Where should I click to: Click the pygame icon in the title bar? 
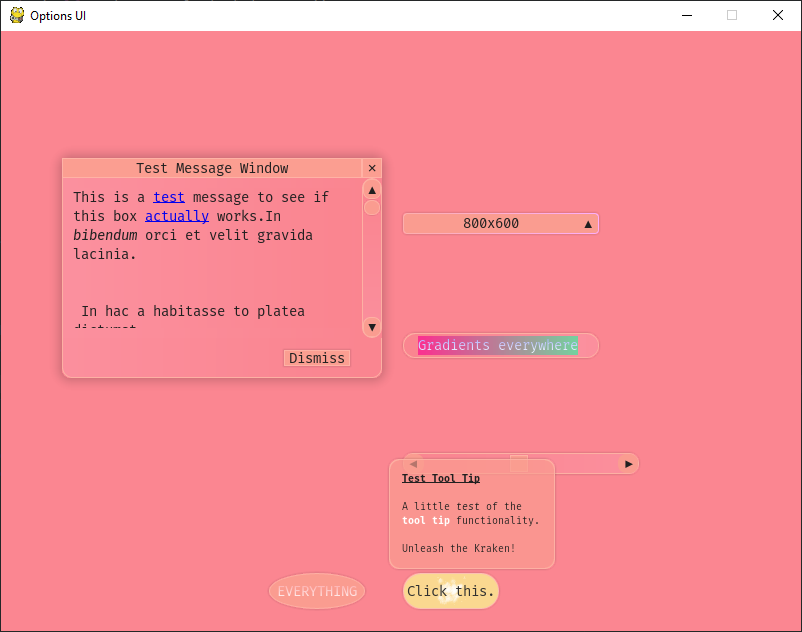click(x=17, y=15)
